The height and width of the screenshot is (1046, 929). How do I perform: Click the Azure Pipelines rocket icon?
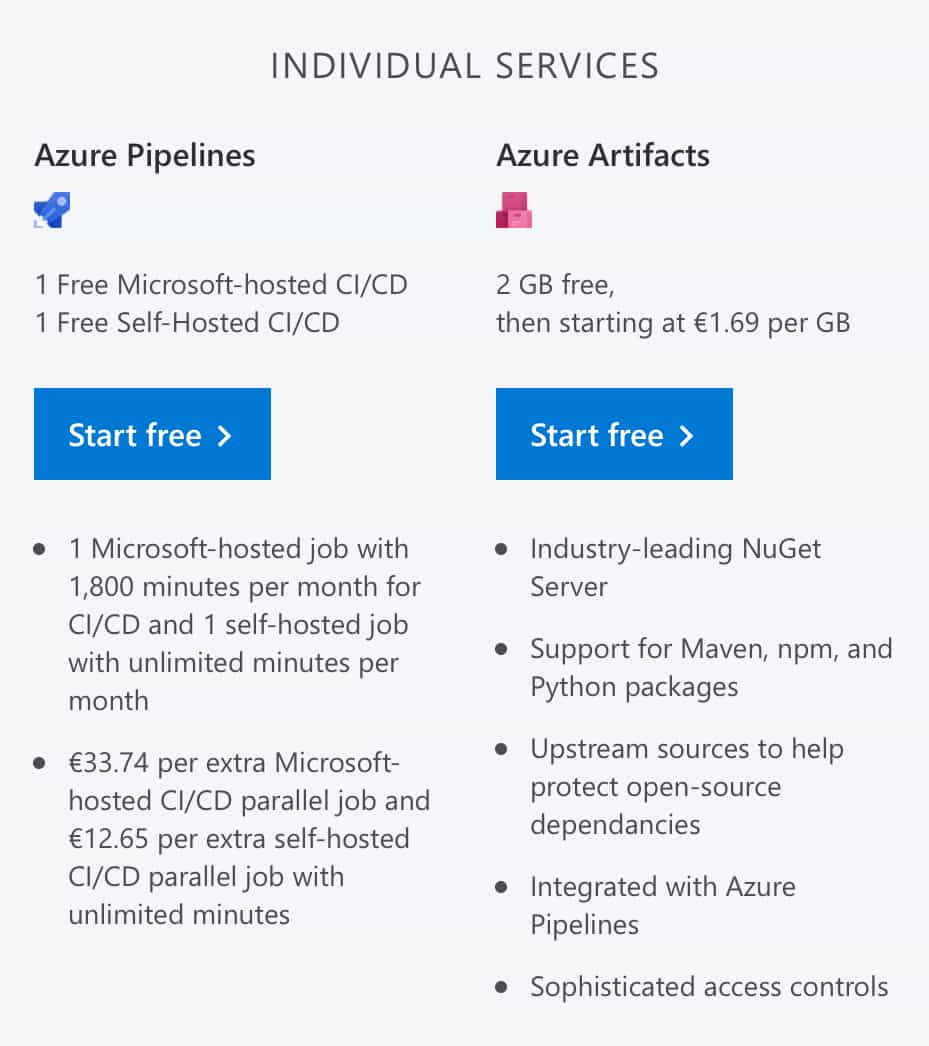(x=51, y=210)
